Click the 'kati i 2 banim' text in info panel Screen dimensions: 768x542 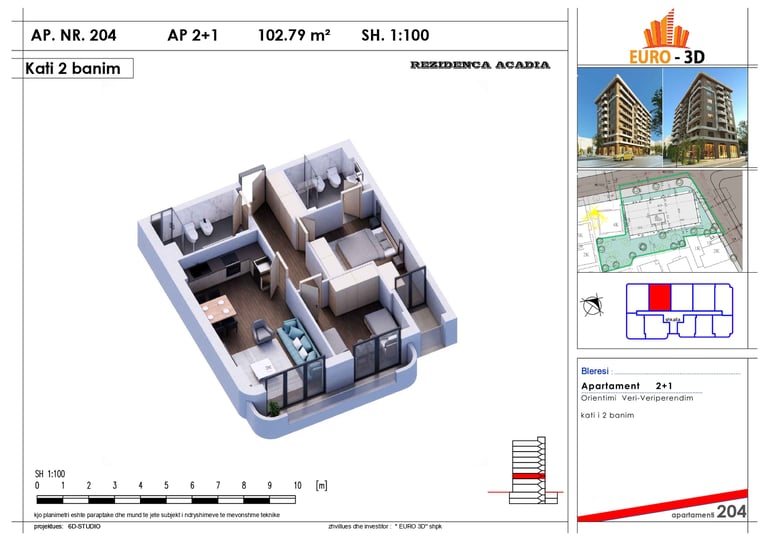(x=607, y=415)
